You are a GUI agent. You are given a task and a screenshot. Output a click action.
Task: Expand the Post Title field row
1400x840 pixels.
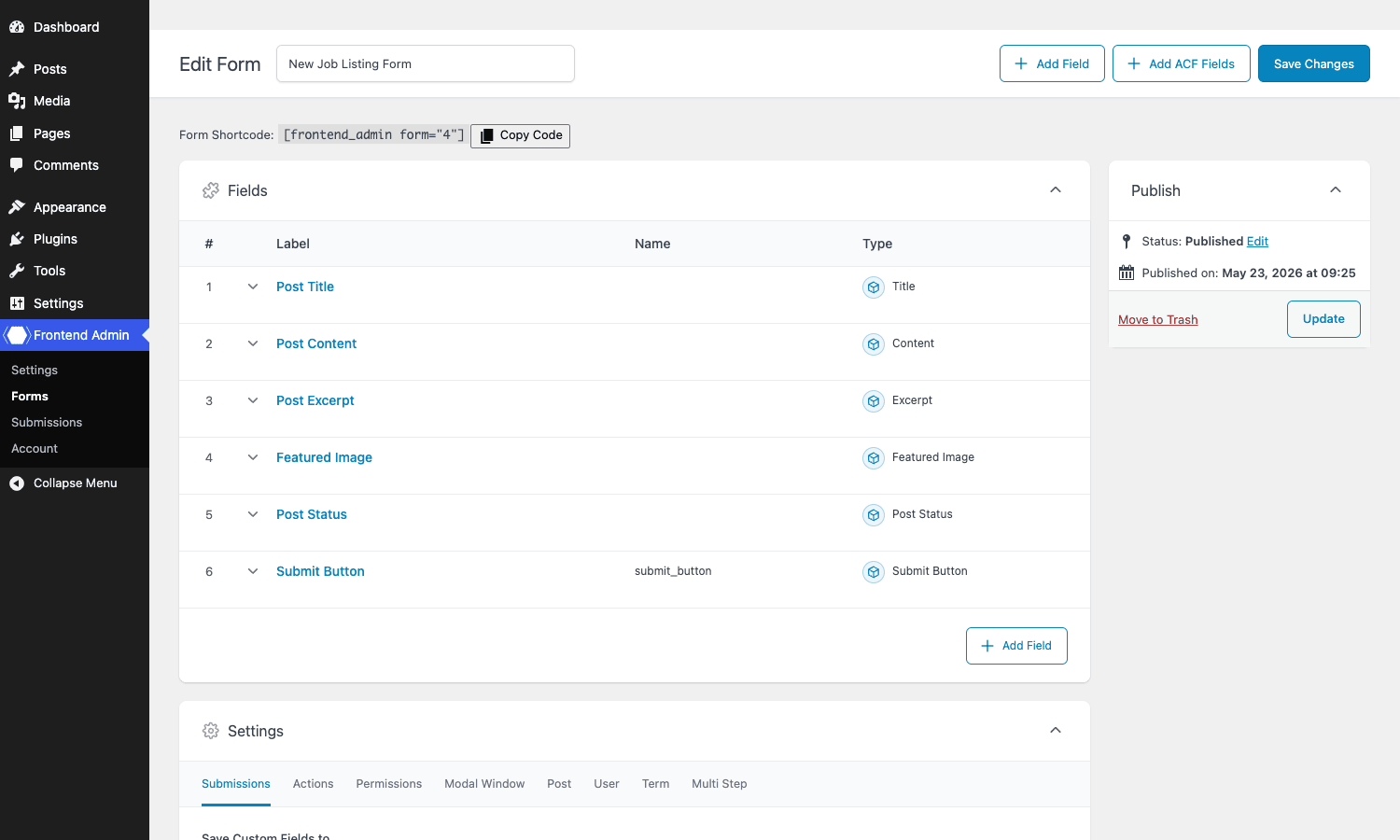pyautogui.click(x=253, y=287)
